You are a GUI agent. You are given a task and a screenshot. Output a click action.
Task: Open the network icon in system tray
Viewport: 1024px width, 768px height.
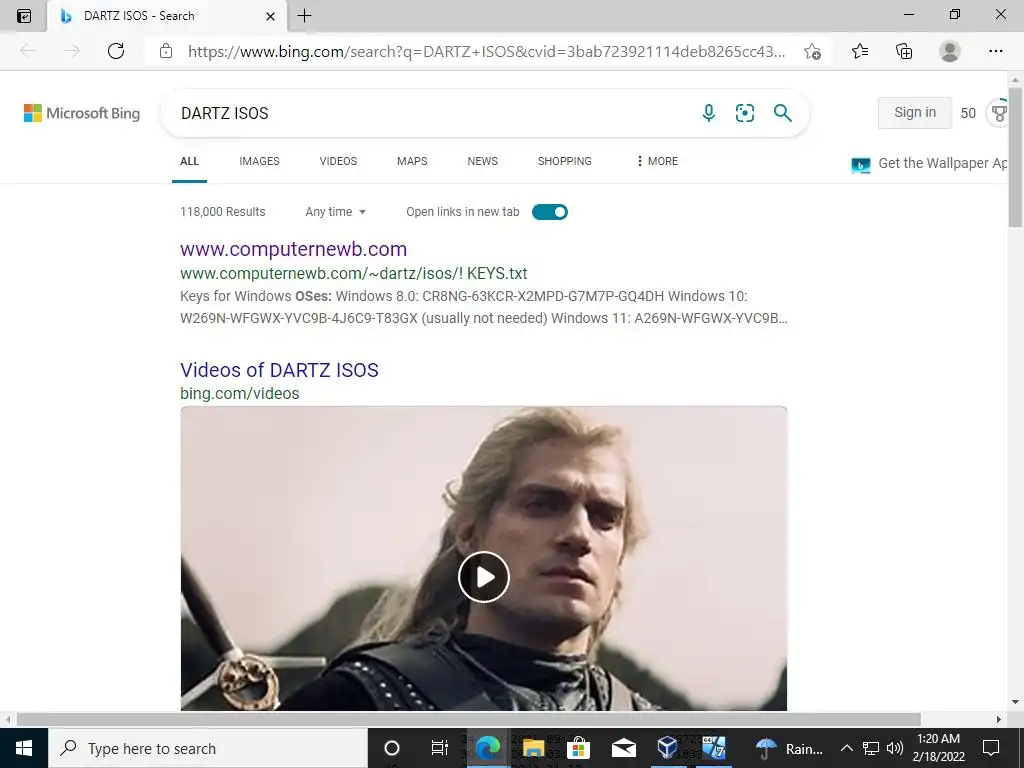point(871,748)
